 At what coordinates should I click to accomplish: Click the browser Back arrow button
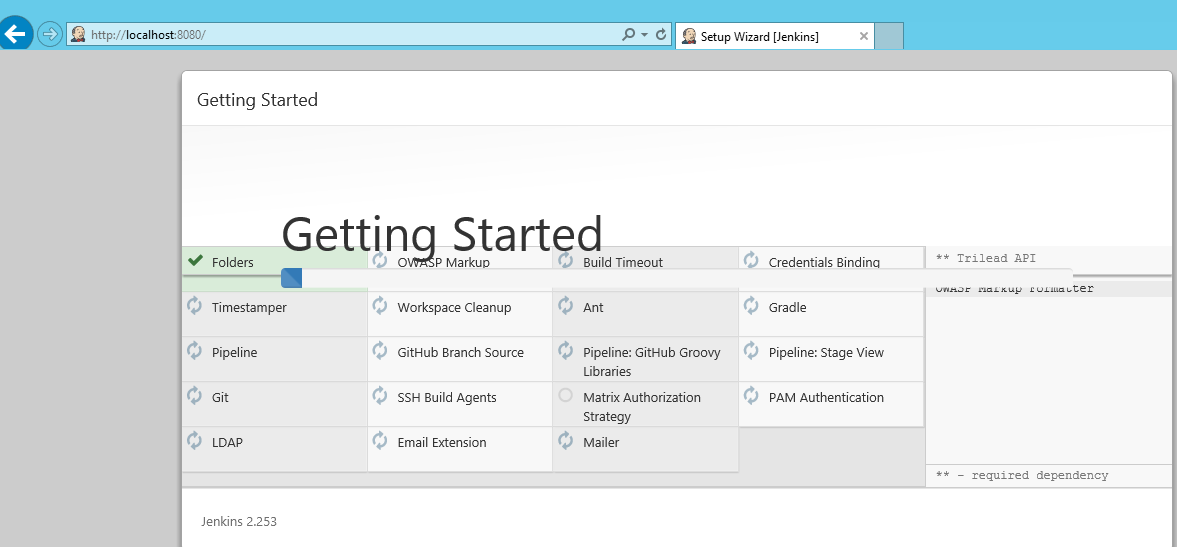tap(15, 34)
